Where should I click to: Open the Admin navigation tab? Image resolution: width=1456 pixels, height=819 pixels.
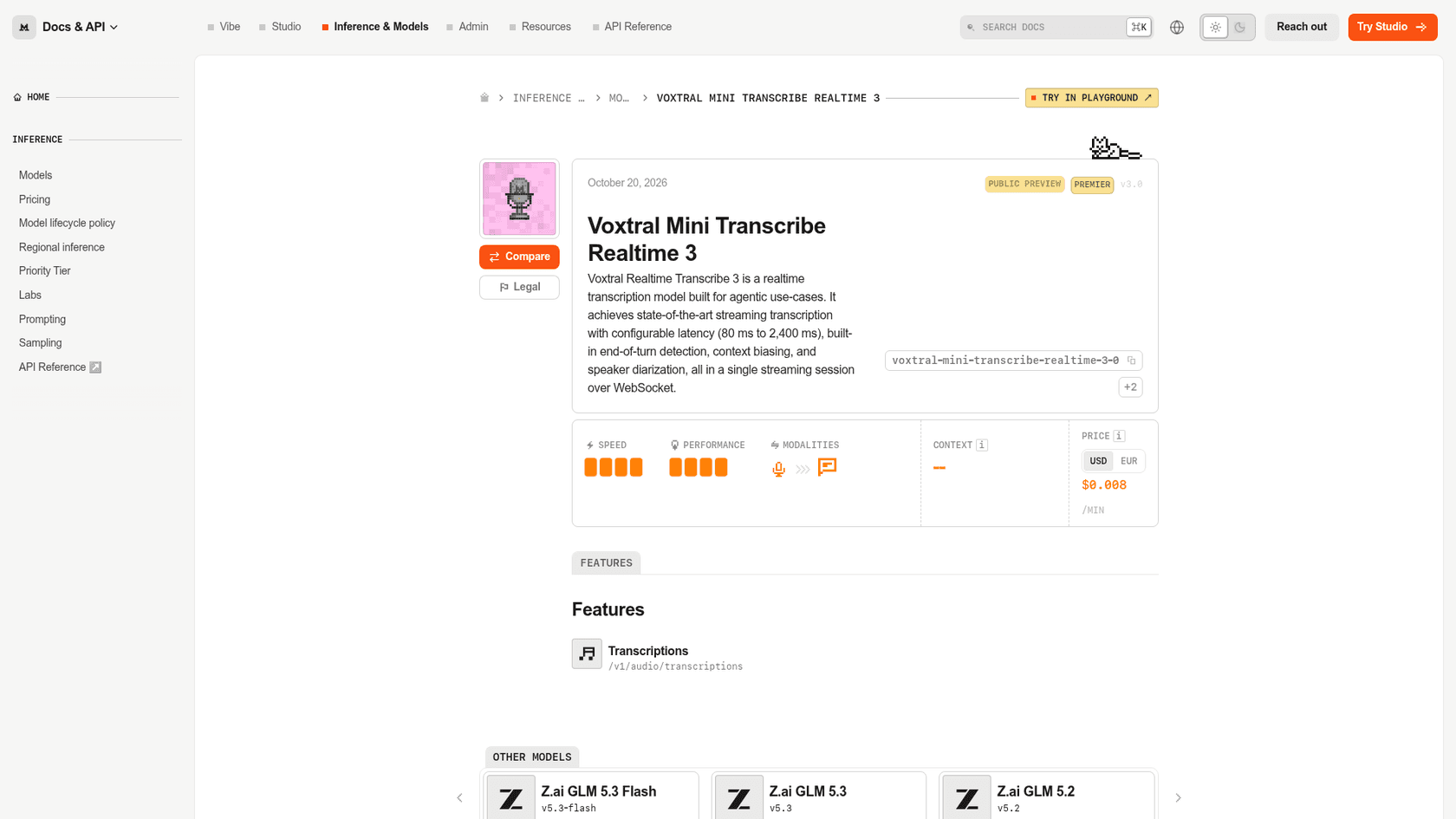pyautogui.click(x=467, y=27)
